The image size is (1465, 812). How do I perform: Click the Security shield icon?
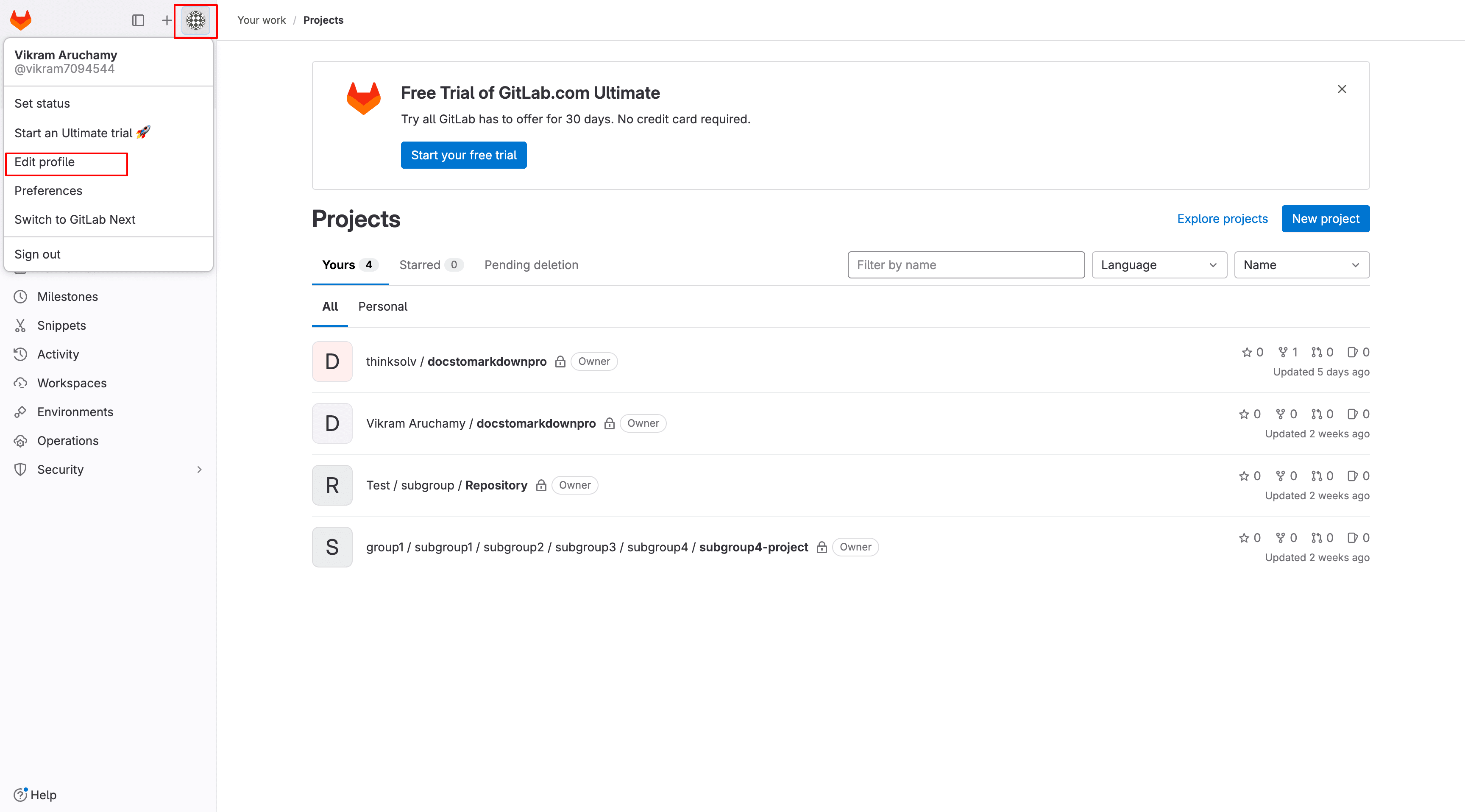click(20, 470)
